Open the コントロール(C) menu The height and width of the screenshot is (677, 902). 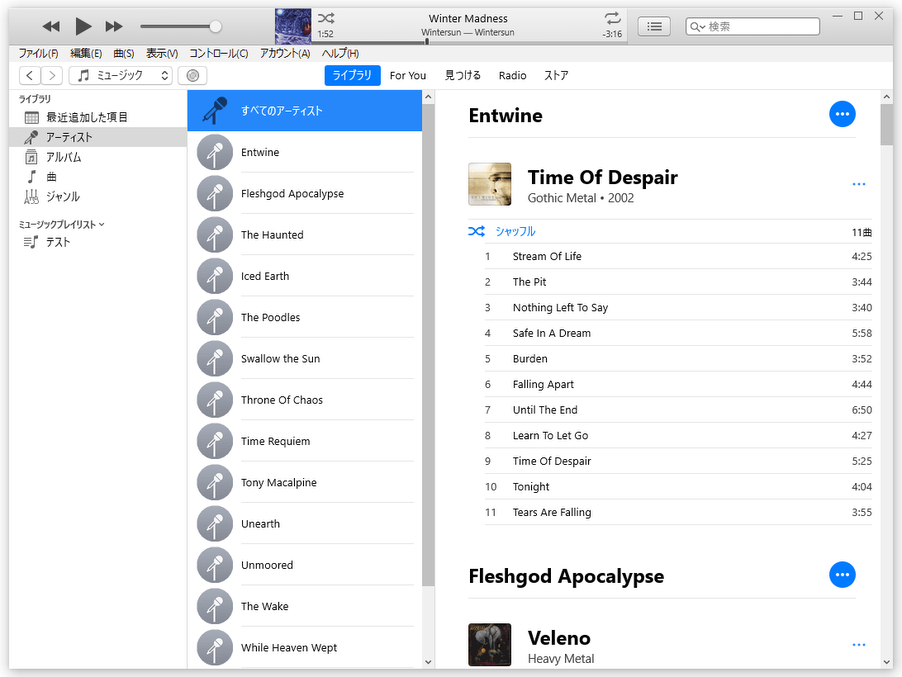pos(219,53)
